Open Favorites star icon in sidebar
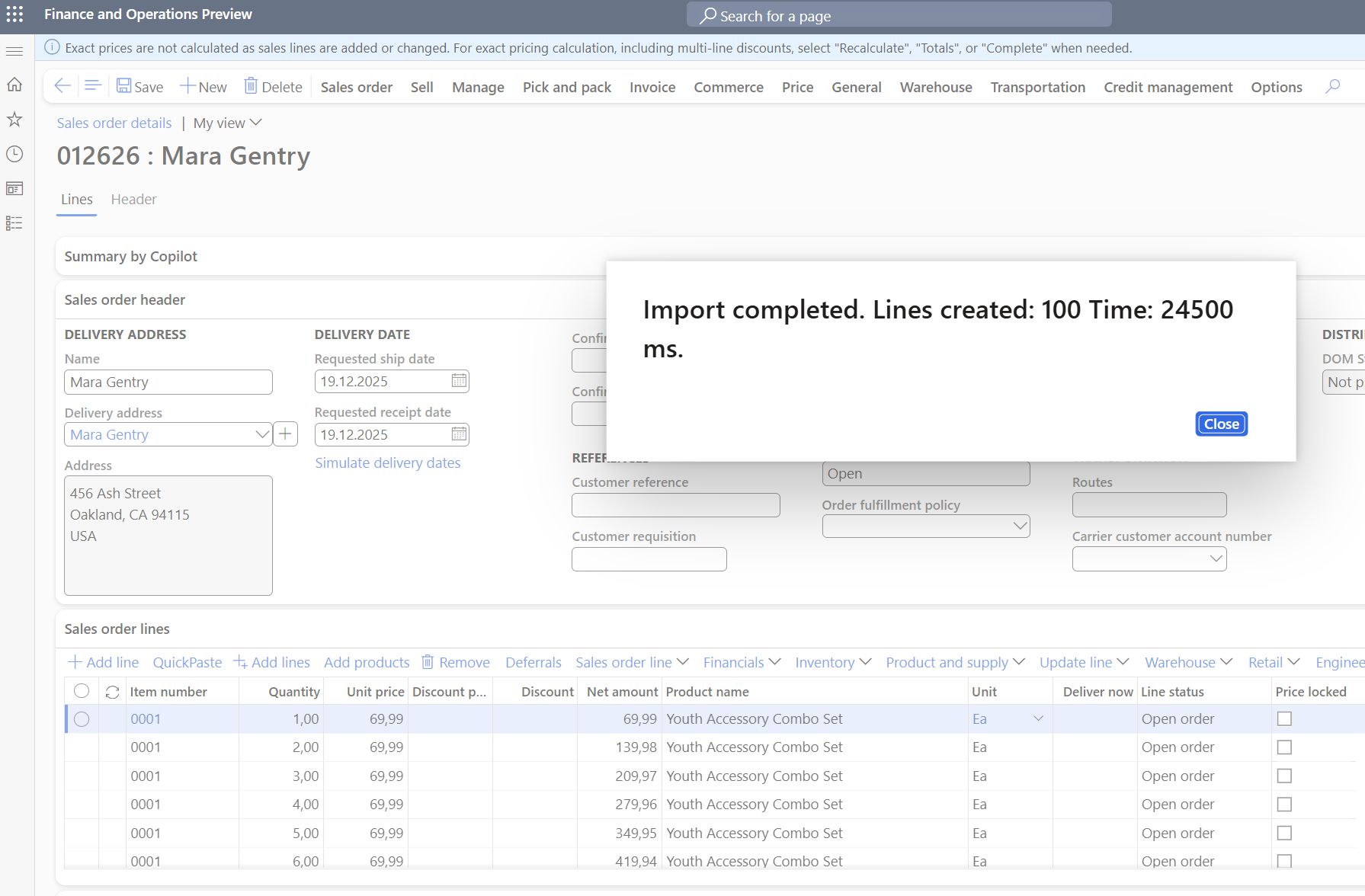The image size is (1365, 896). point(14,120)
